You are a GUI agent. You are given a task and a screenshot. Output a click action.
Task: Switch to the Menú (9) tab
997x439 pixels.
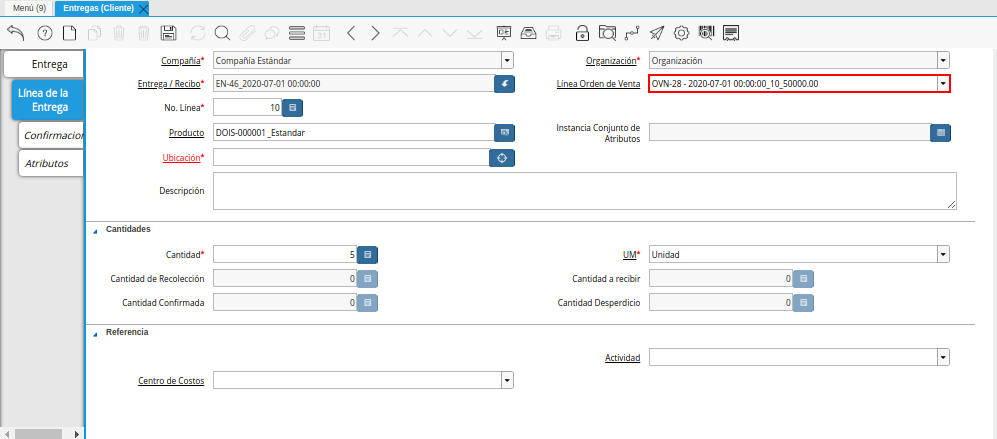tap(29, 8)
